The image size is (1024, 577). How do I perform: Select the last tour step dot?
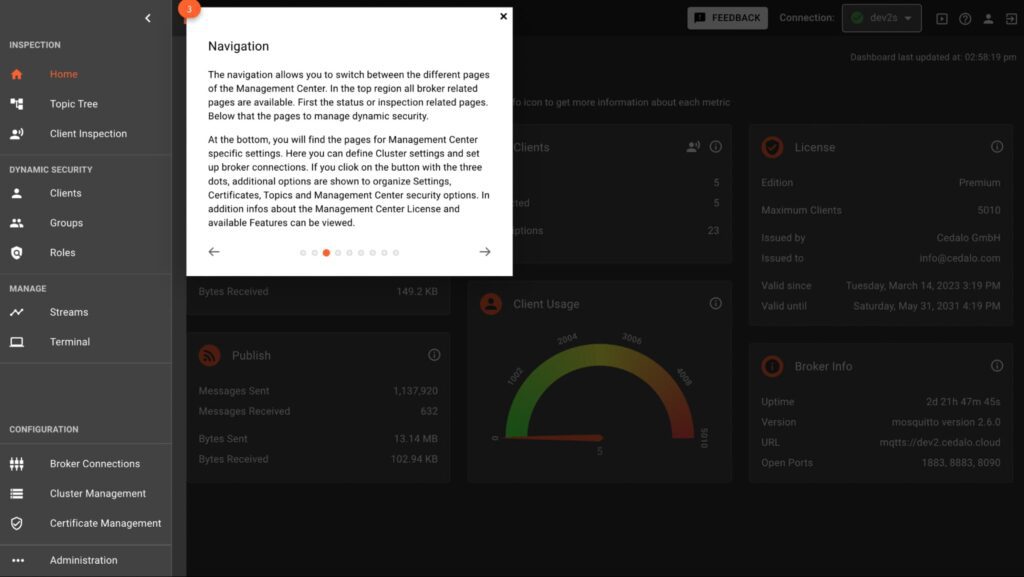coord(396,253)
